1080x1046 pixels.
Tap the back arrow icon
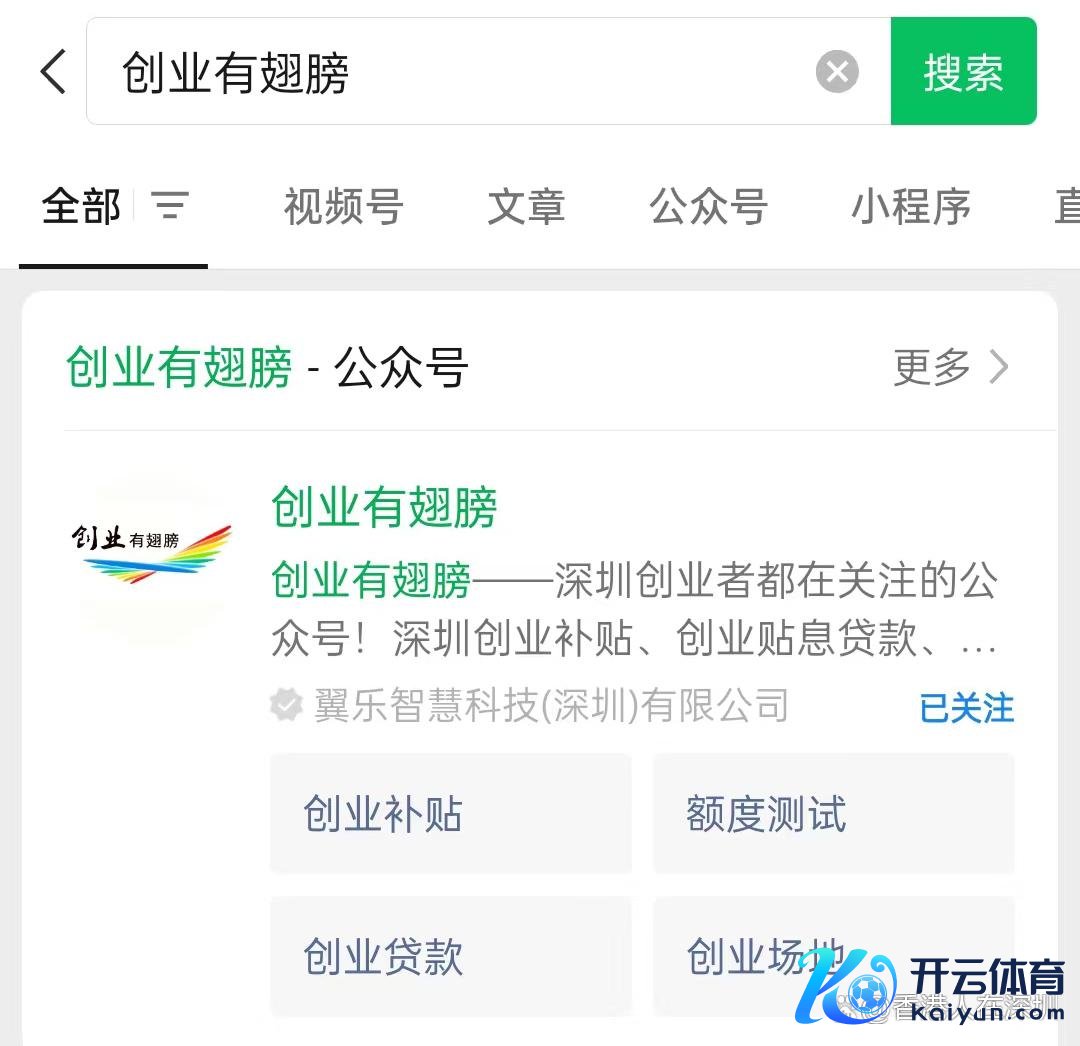53,71
